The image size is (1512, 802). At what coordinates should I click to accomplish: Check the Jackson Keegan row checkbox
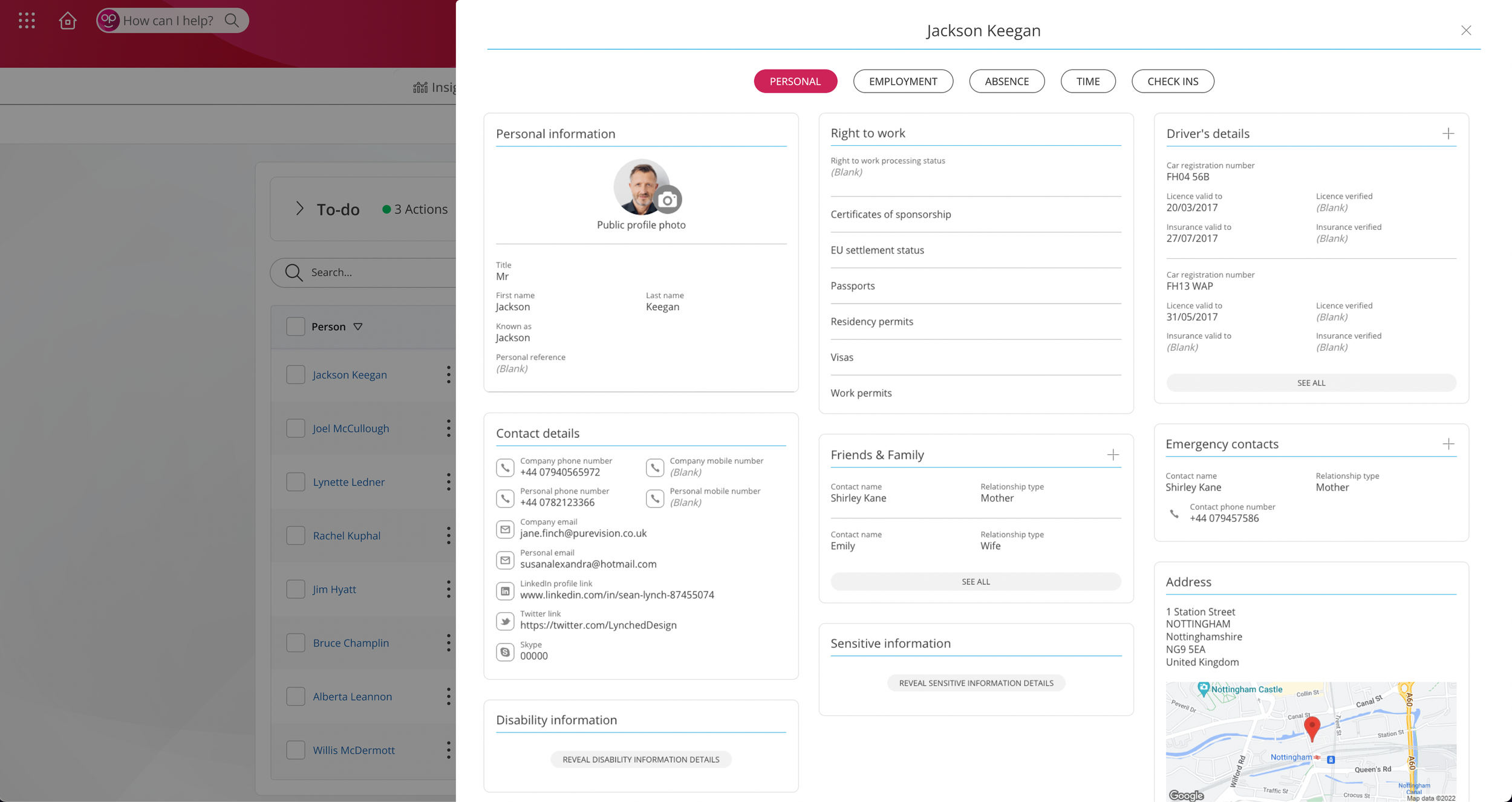(295, 374)
